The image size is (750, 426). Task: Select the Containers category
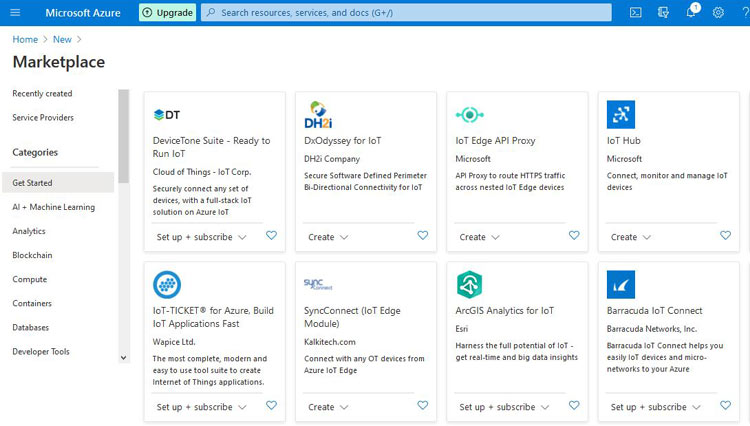[32, 303]
